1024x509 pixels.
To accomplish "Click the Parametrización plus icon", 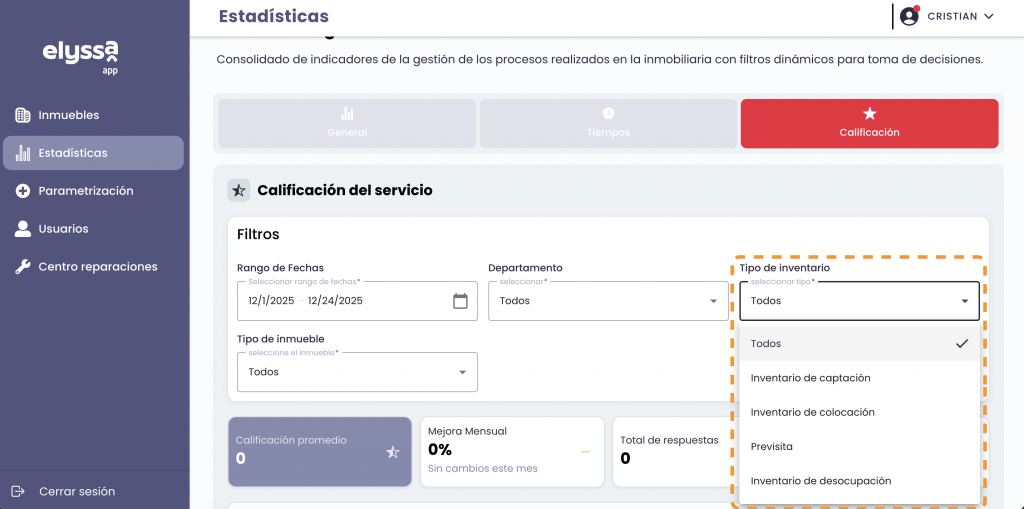I will pyautogui.click(x=22, y=191).
